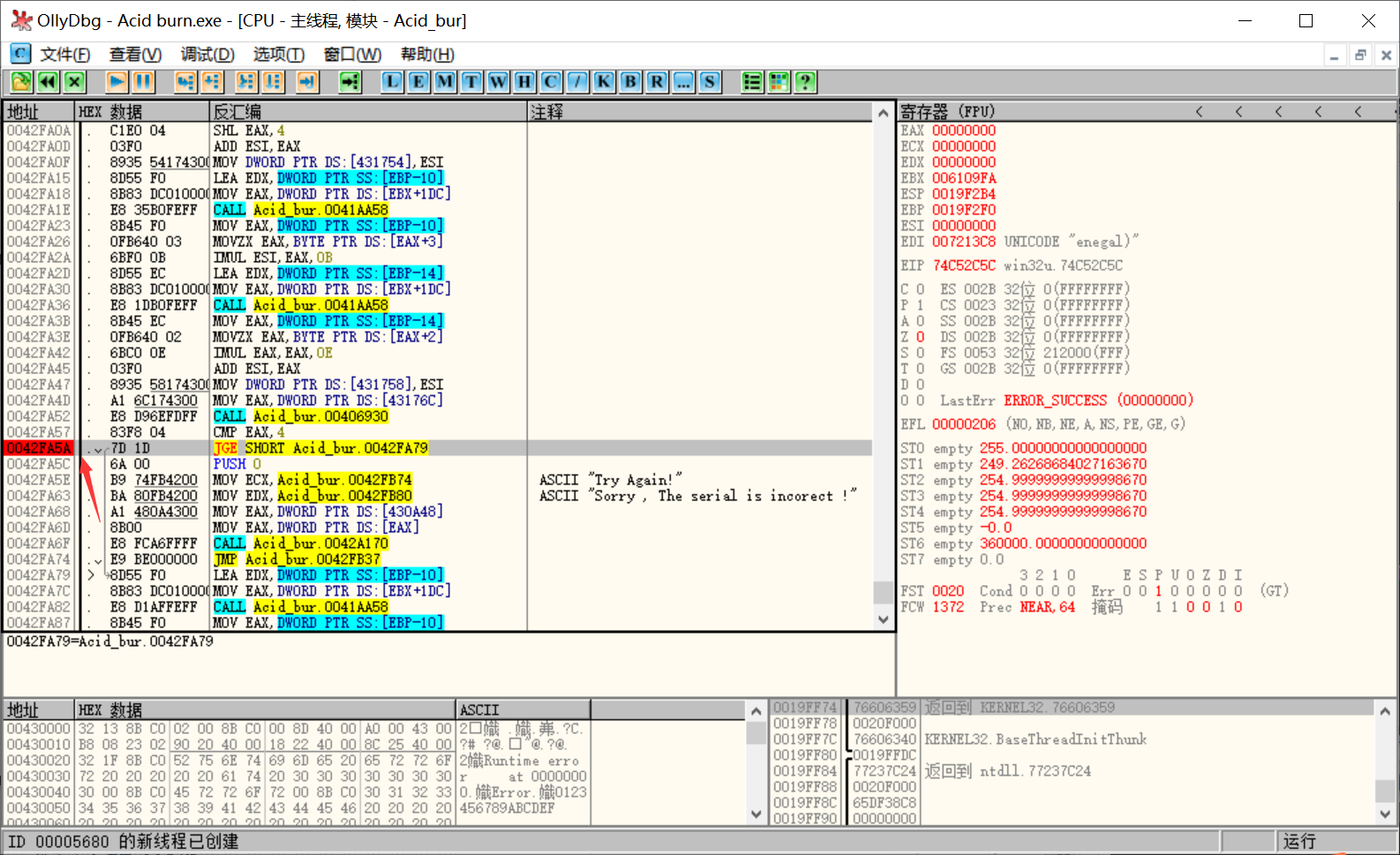The image size is (1400, 855).
Task: Open Debugging options list icon
Action: 752,82
